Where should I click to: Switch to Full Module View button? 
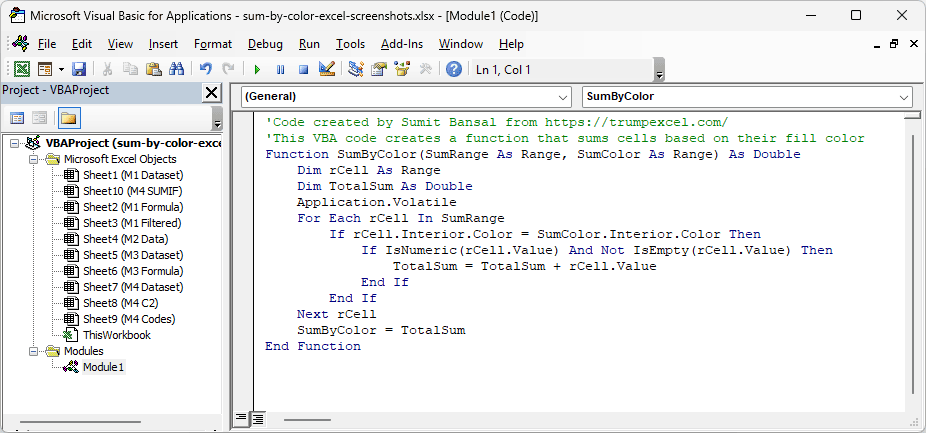258,419
